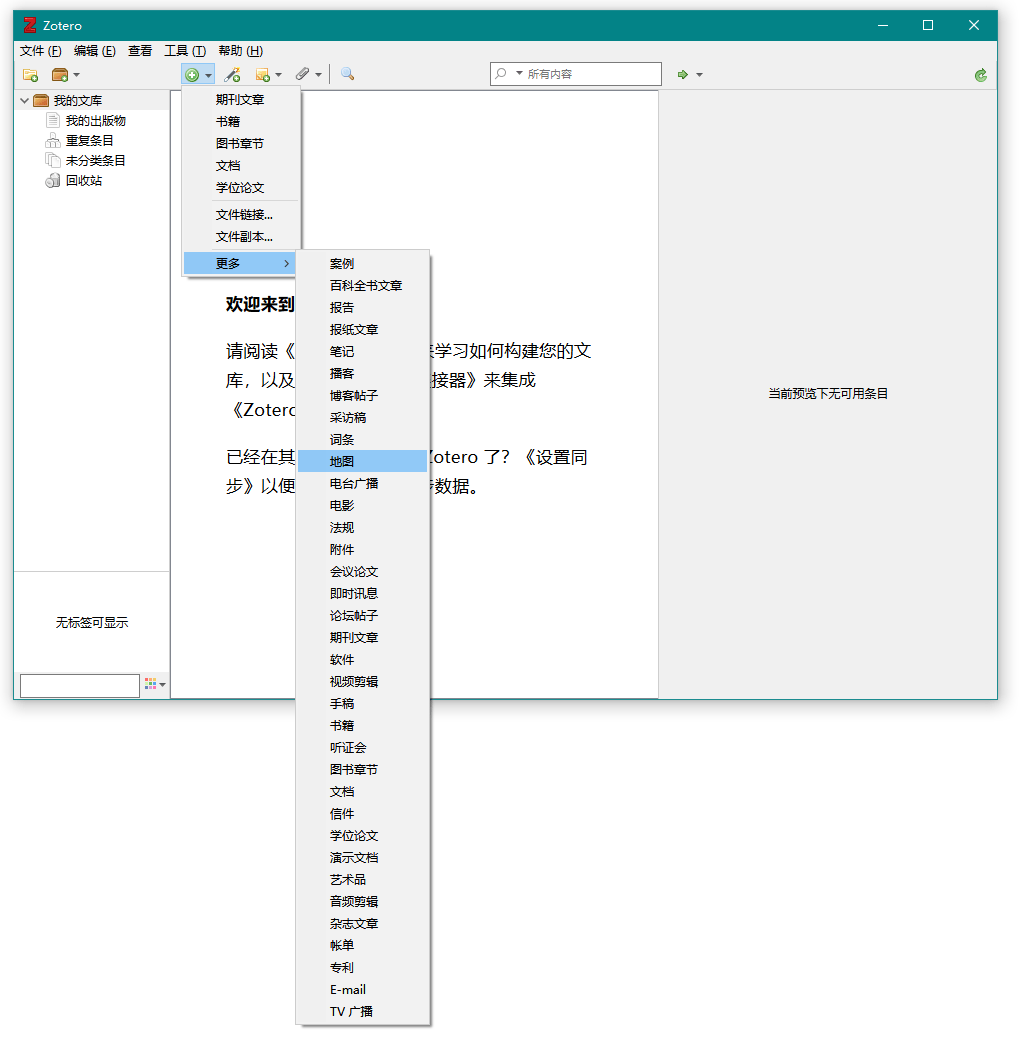Click the add item by identifier wand
This screenshot has width=1023, height=1048.
[233, 75]
